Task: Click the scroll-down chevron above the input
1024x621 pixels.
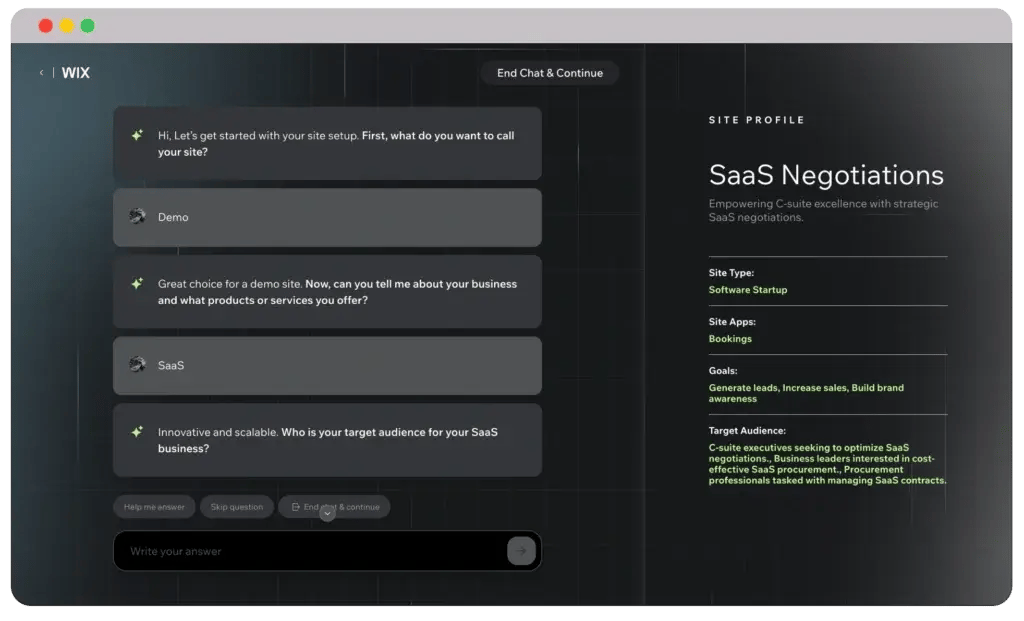Action: tap(327, 514)
